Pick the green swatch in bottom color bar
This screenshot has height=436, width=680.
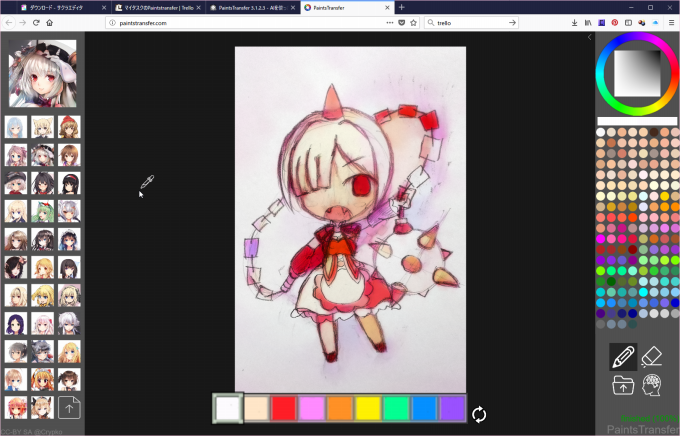click(x=396, y=408)
